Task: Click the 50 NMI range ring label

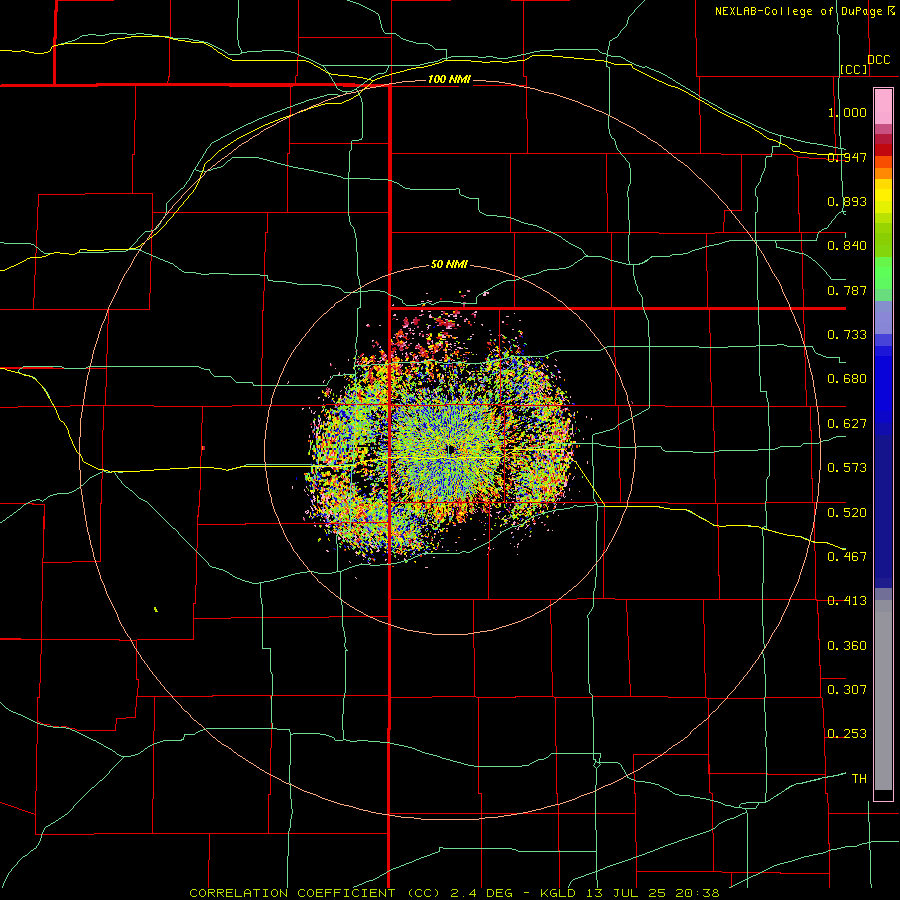Action: click(449, 265)
